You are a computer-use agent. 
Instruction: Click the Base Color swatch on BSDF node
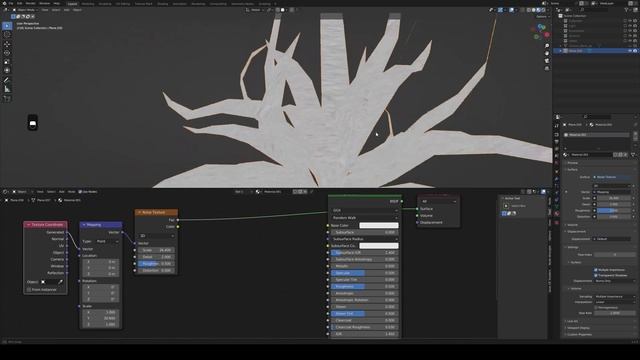379,225
